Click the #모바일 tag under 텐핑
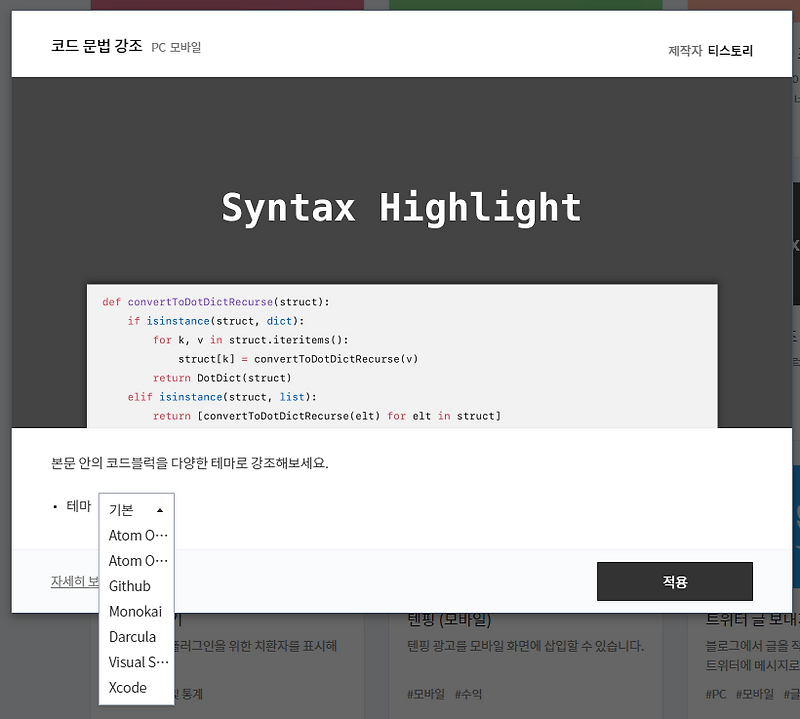This screenshot has width=800, height=719. coord(426,694)
